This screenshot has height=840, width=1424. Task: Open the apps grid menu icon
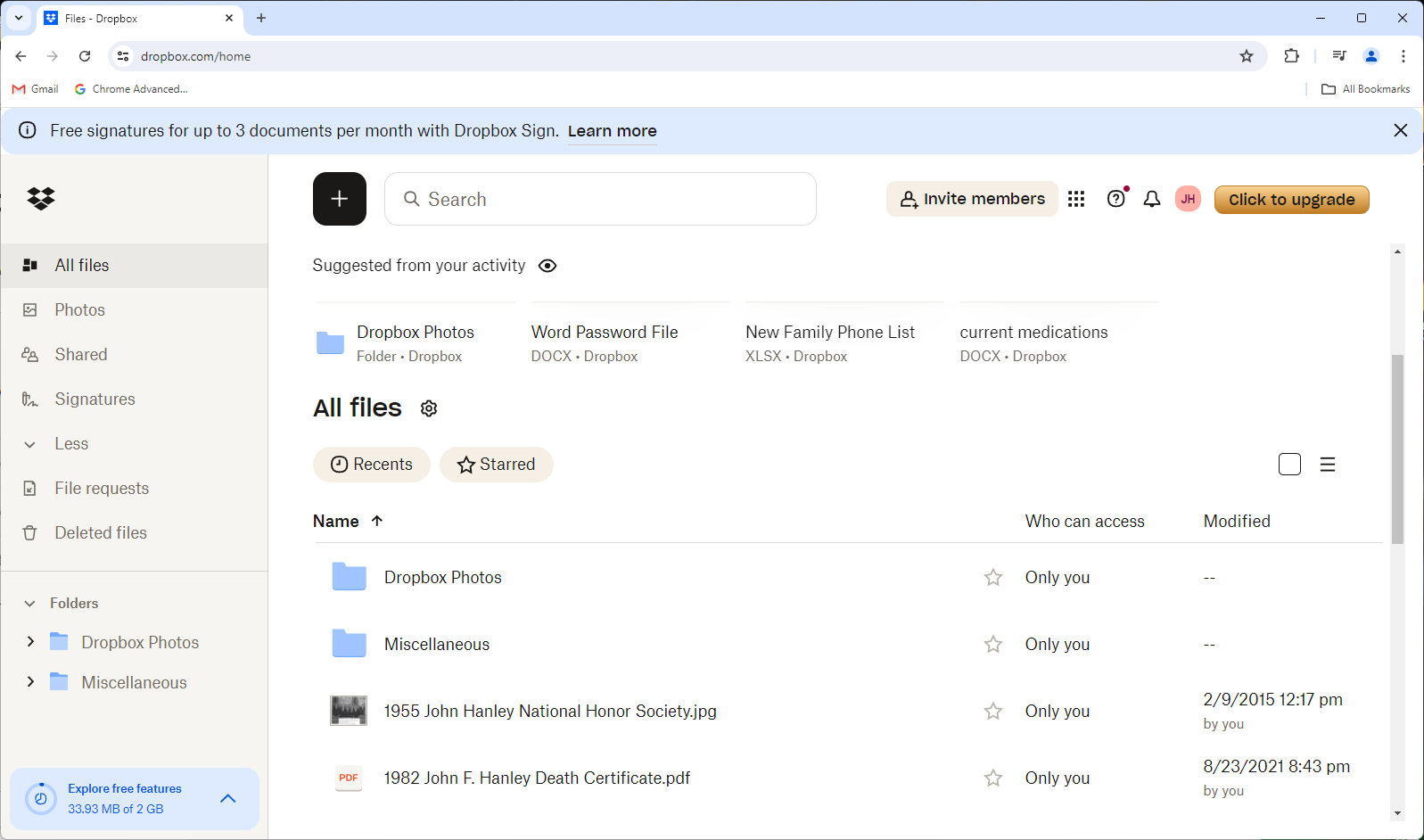[x=1076, y=199]
